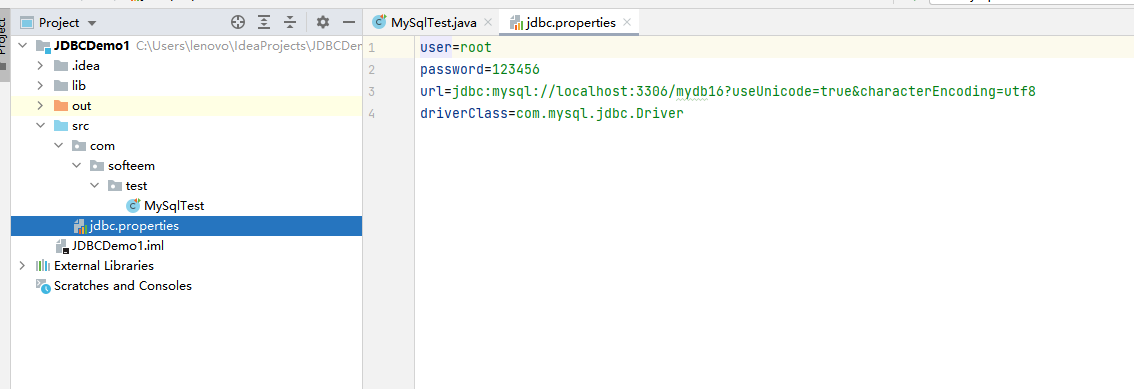Close the MySqlTest.java tab

[x=488, y=22]
